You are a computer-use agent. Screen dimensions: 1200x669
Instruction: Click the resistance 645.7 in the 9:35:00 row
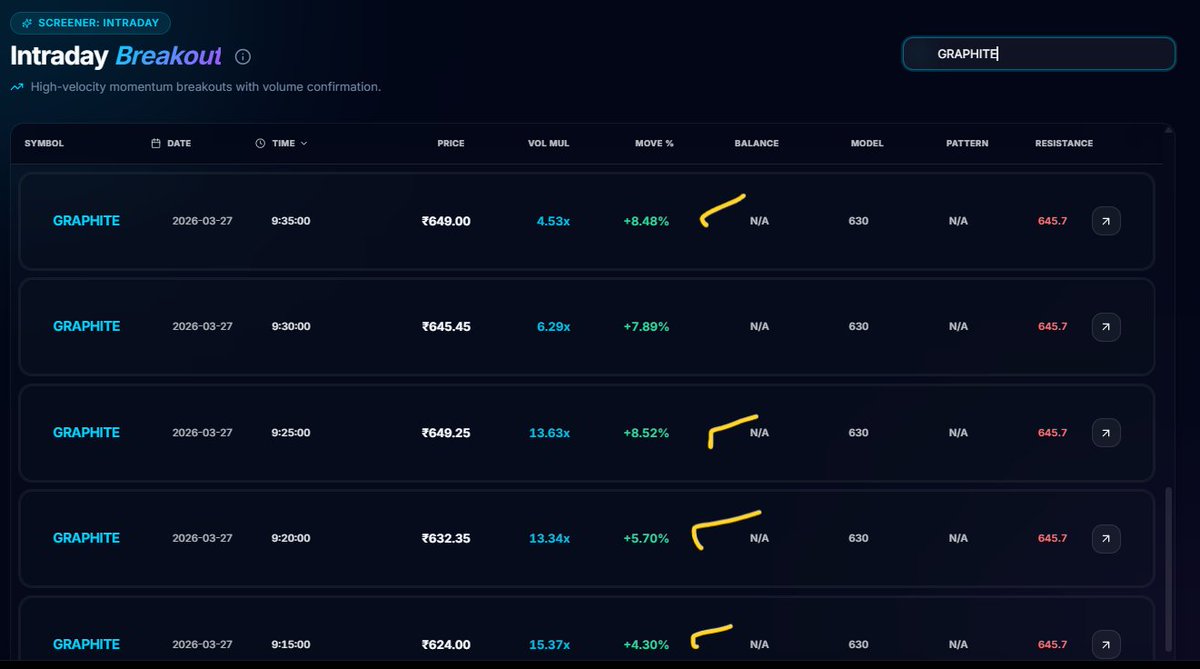[x=1052, y=221]
